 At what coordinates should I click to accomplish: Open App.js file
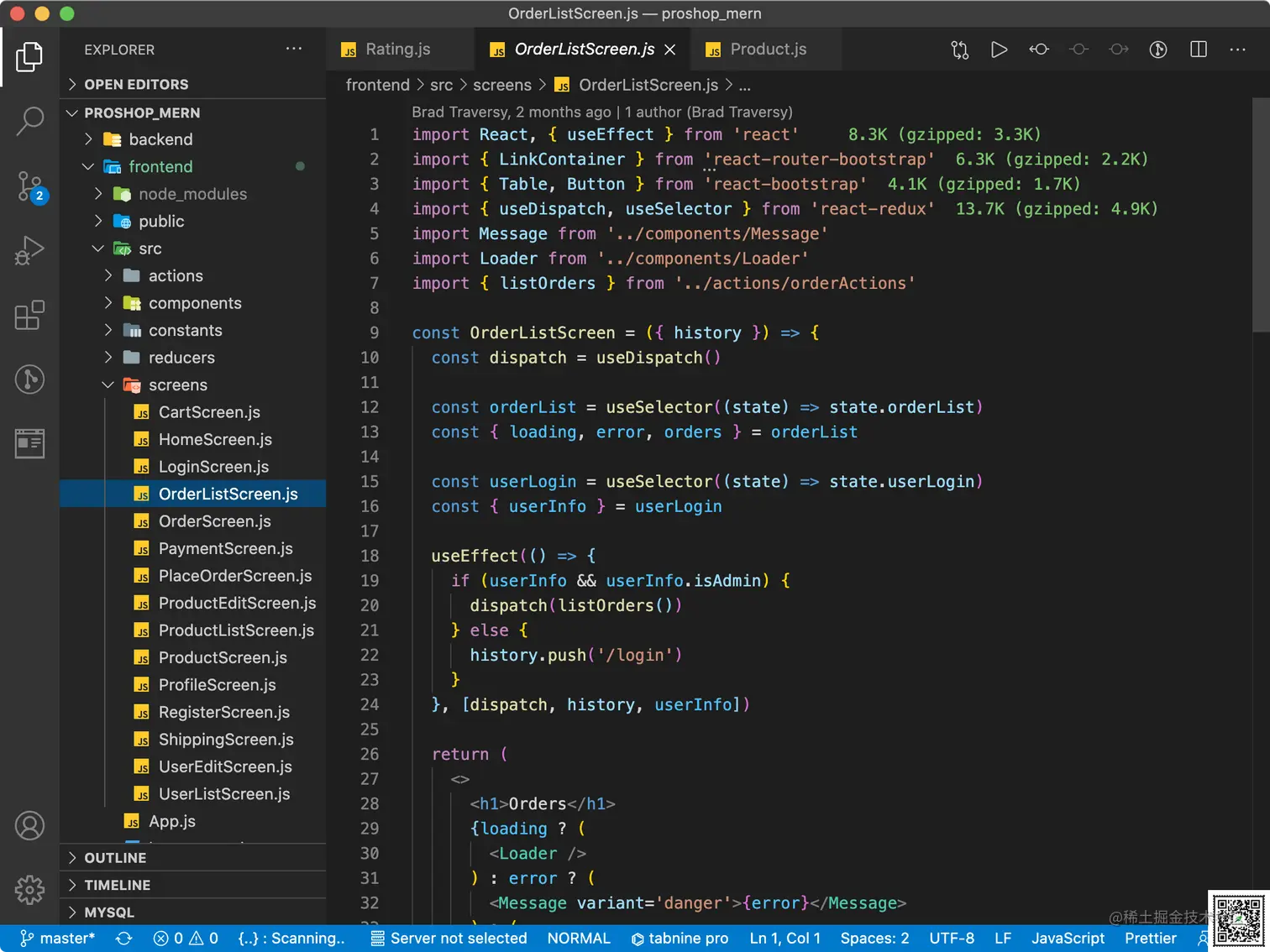coord(194,822)
